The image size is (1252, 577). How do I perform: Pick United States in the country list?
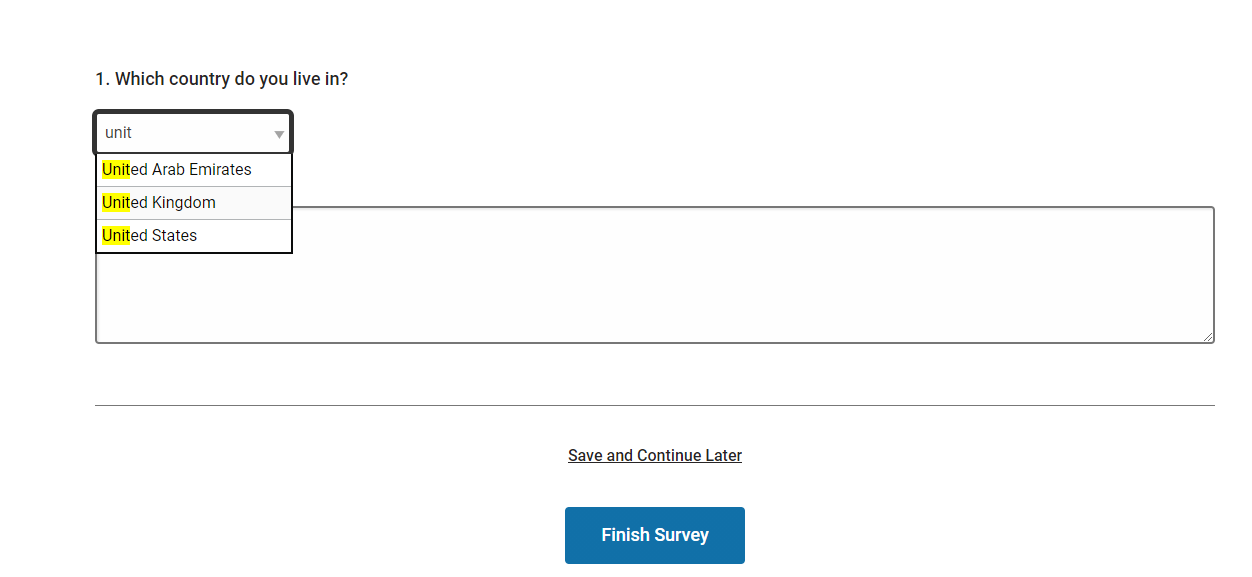(194, 236)
